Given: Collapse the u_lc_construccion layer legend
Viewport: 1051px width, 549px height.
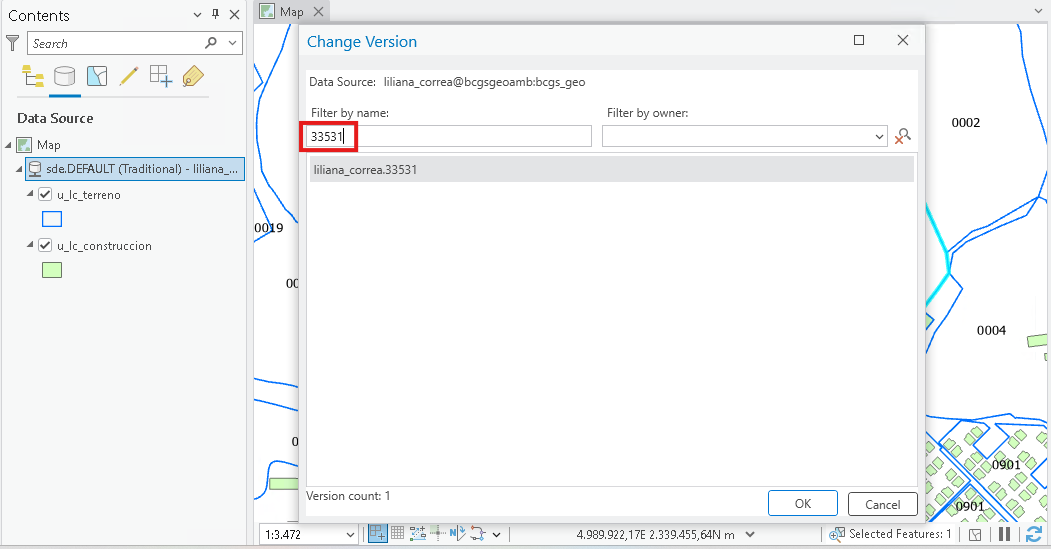Looking at the screenshot, I should pyautogui.click(x=30, y=245).
